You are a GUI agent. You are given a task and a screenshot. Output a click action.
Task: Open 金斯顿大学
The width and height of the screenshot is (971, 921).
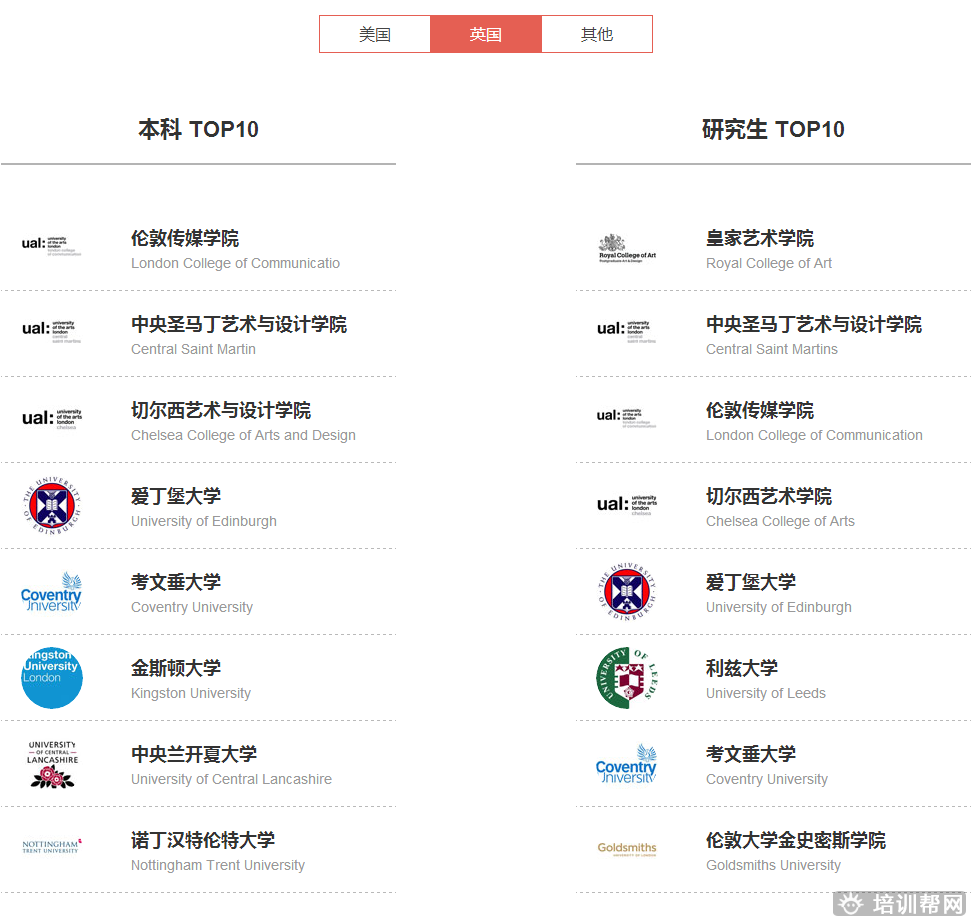(176, 668)
